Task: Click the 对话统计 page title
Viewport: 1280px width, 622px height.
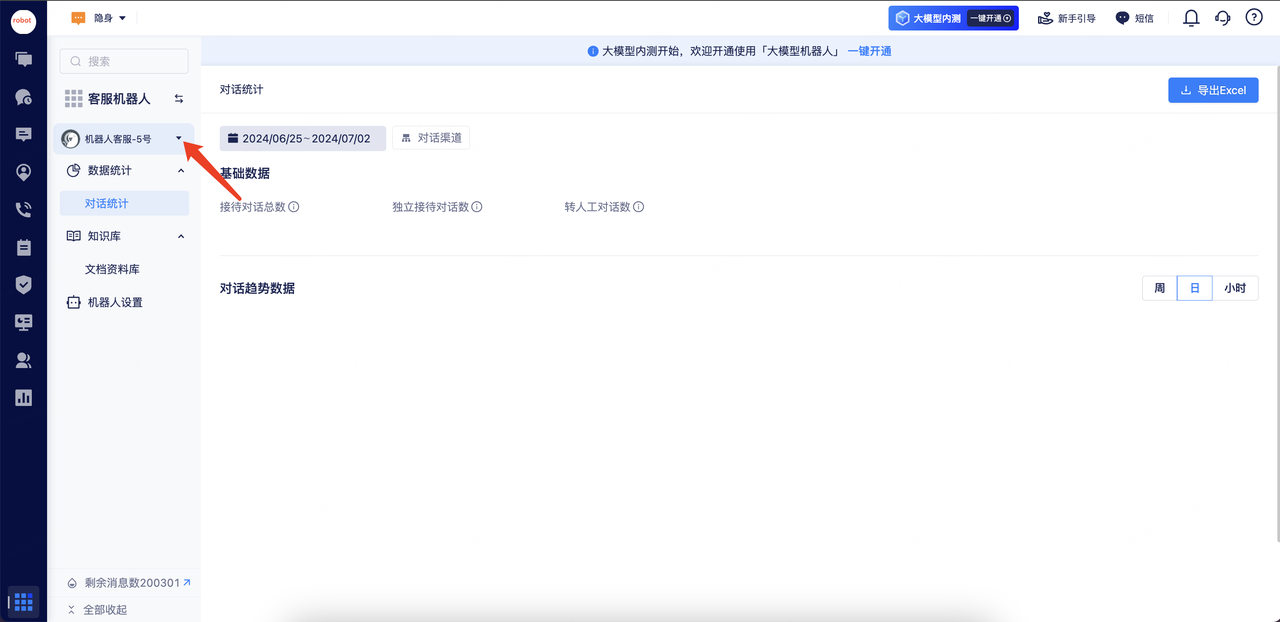Action: pyautogui.click(x=242, y=90)
